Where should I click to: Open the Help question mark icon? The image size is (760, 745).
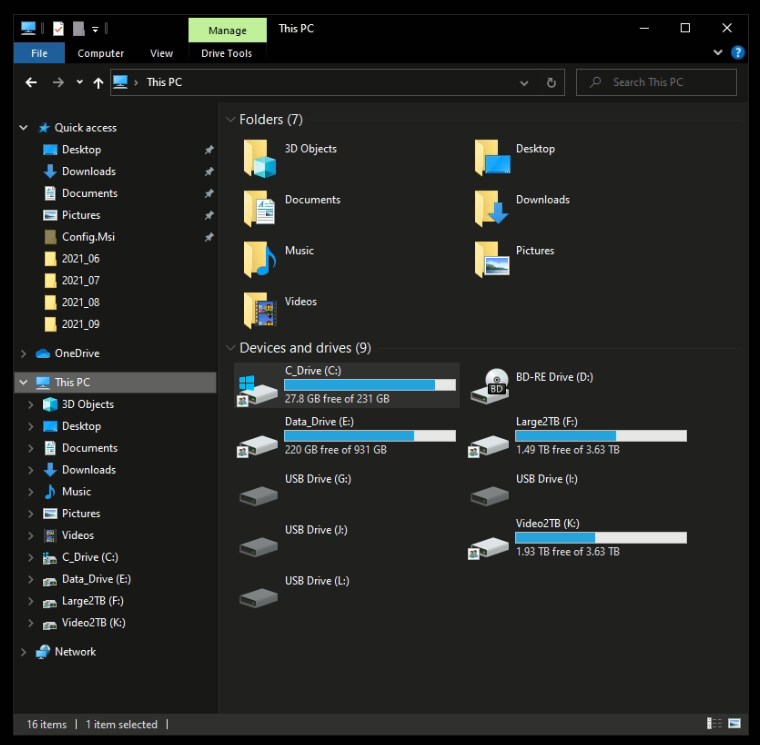738,53
